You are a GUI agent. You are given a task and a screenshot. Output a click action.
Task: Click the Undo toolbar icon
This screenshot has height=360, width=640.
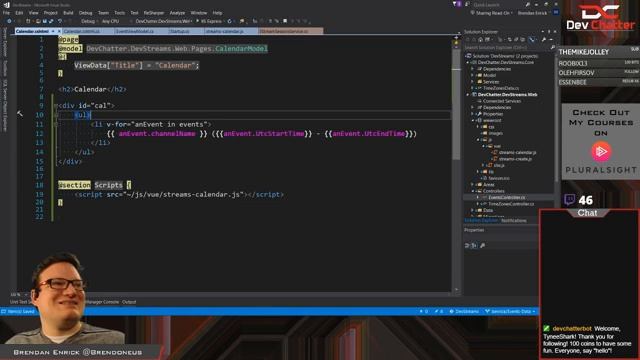[60, 21]
